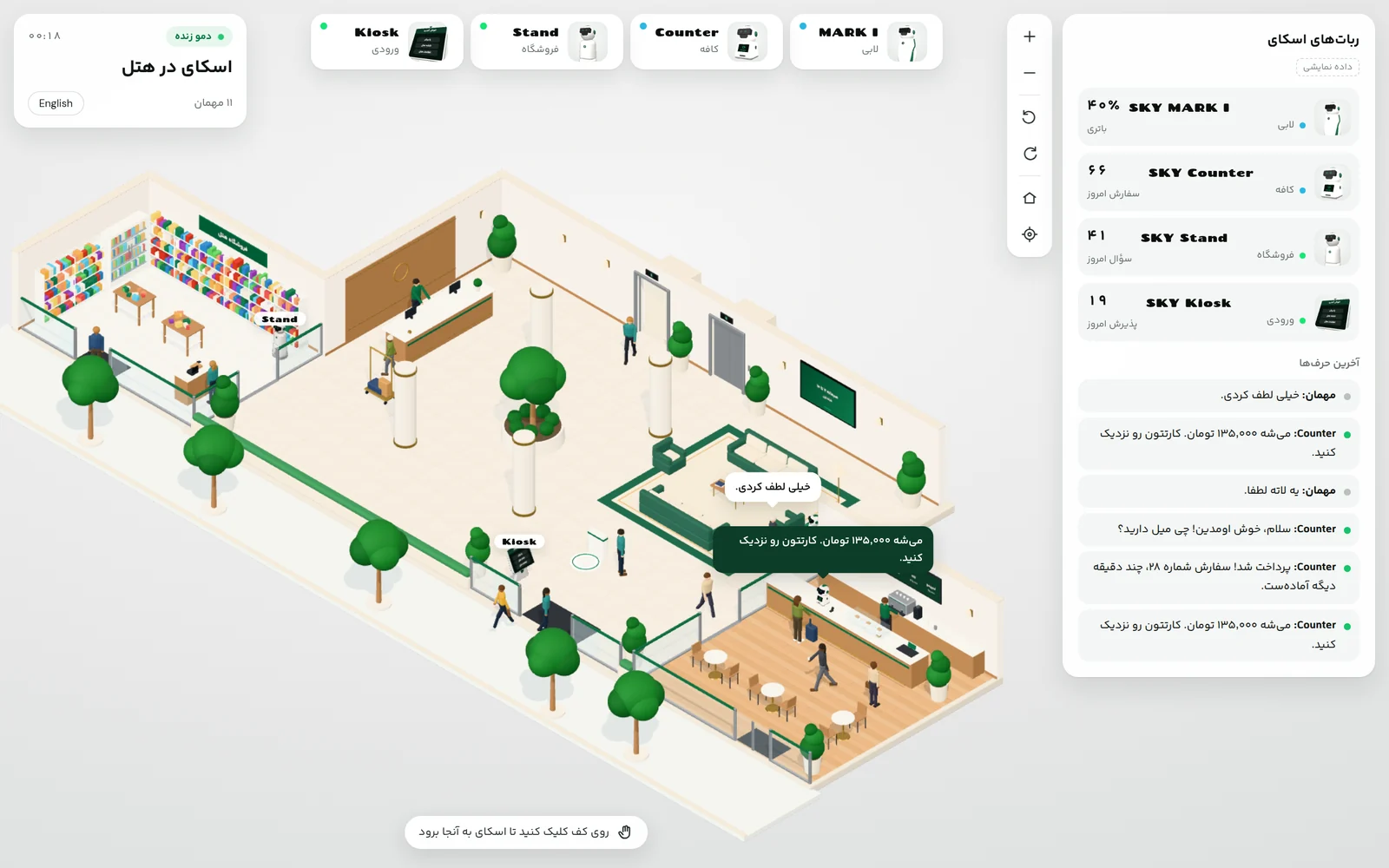Click the Counter robot icon in top tab
Screen dimensions: 1389x868
[747, 42]
